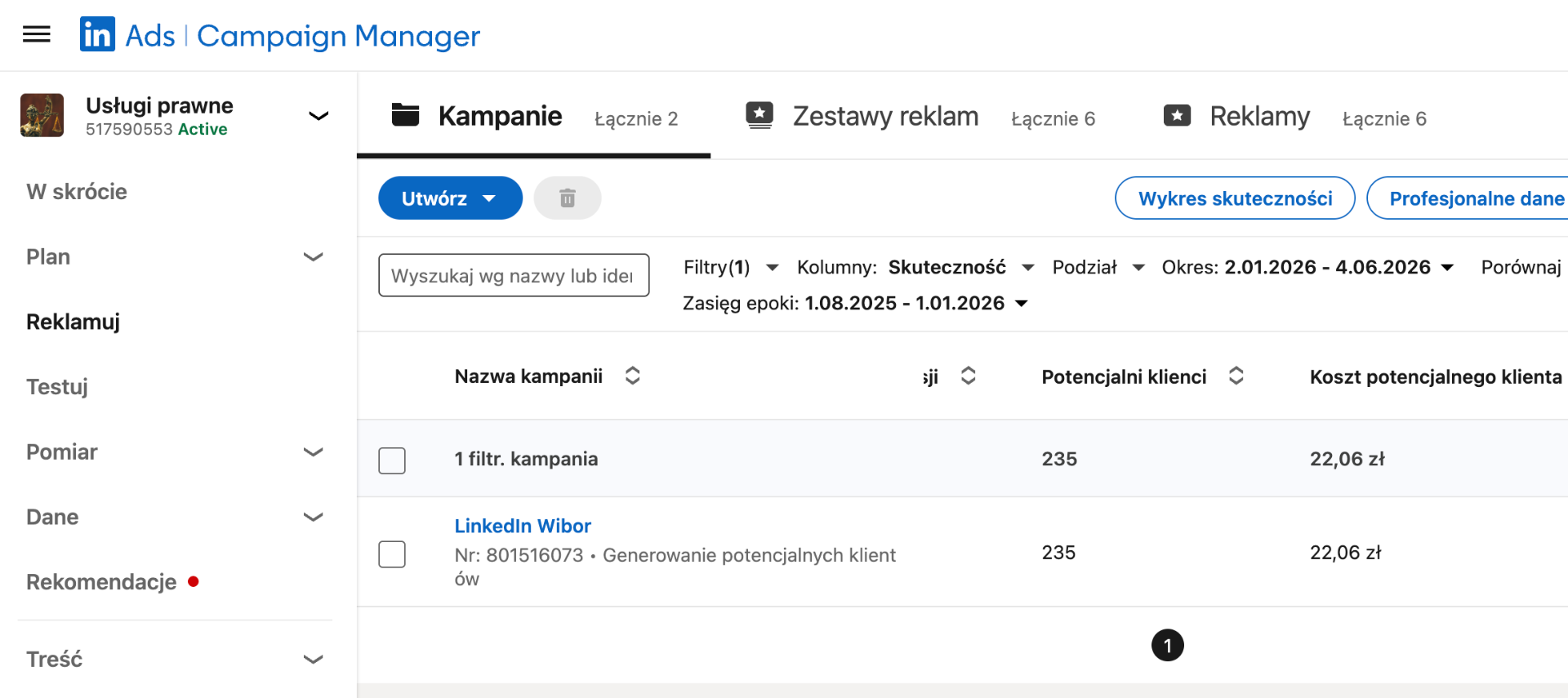Image resolution: width=1568 pixels, height=698 pixels.
Task: Expand the Plan menu chevron
Action: point(314,257)
